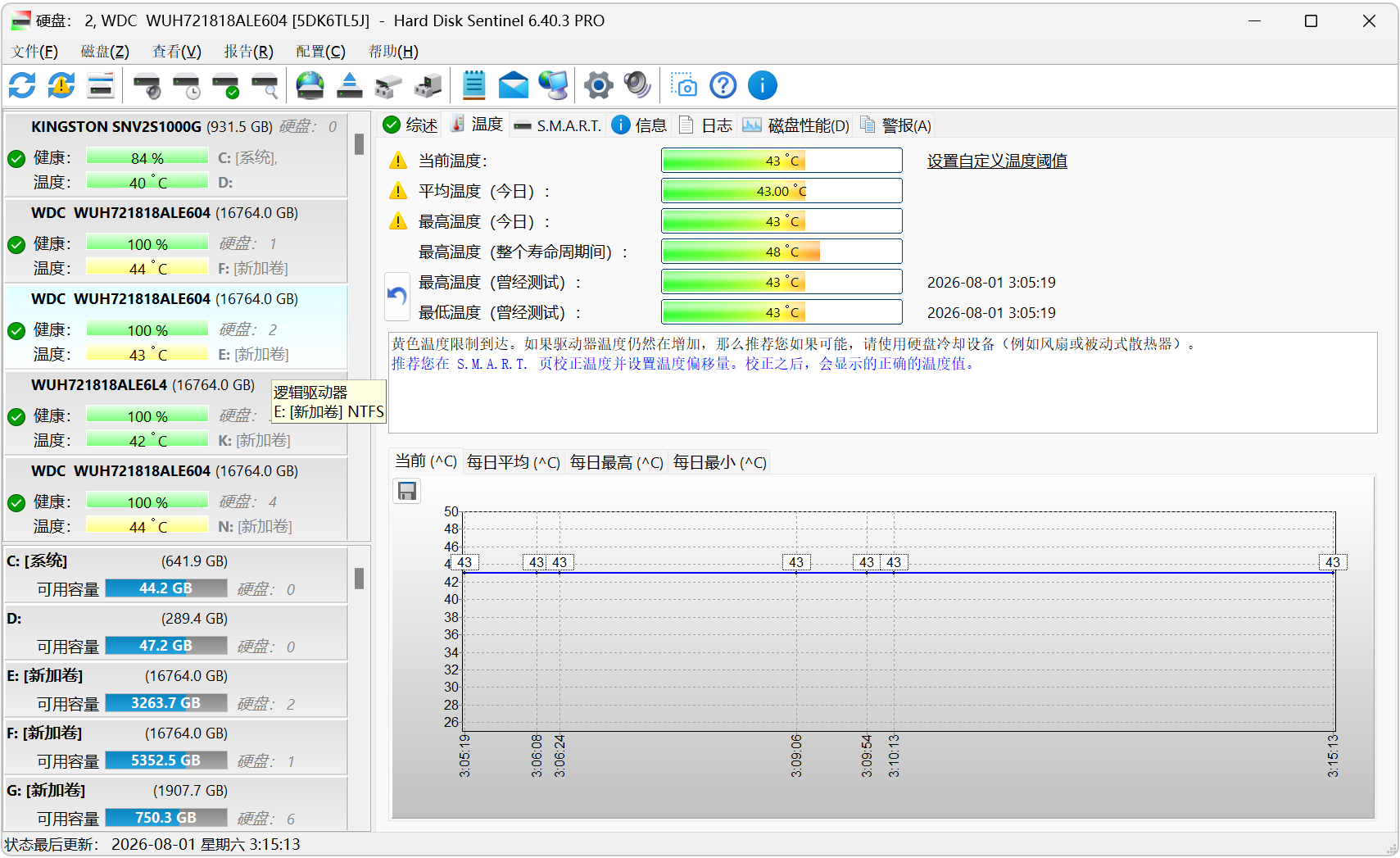Screen dimensions: 1400x858
Task: Switch to the 警报(A) tab
Action: coord(895,125)
